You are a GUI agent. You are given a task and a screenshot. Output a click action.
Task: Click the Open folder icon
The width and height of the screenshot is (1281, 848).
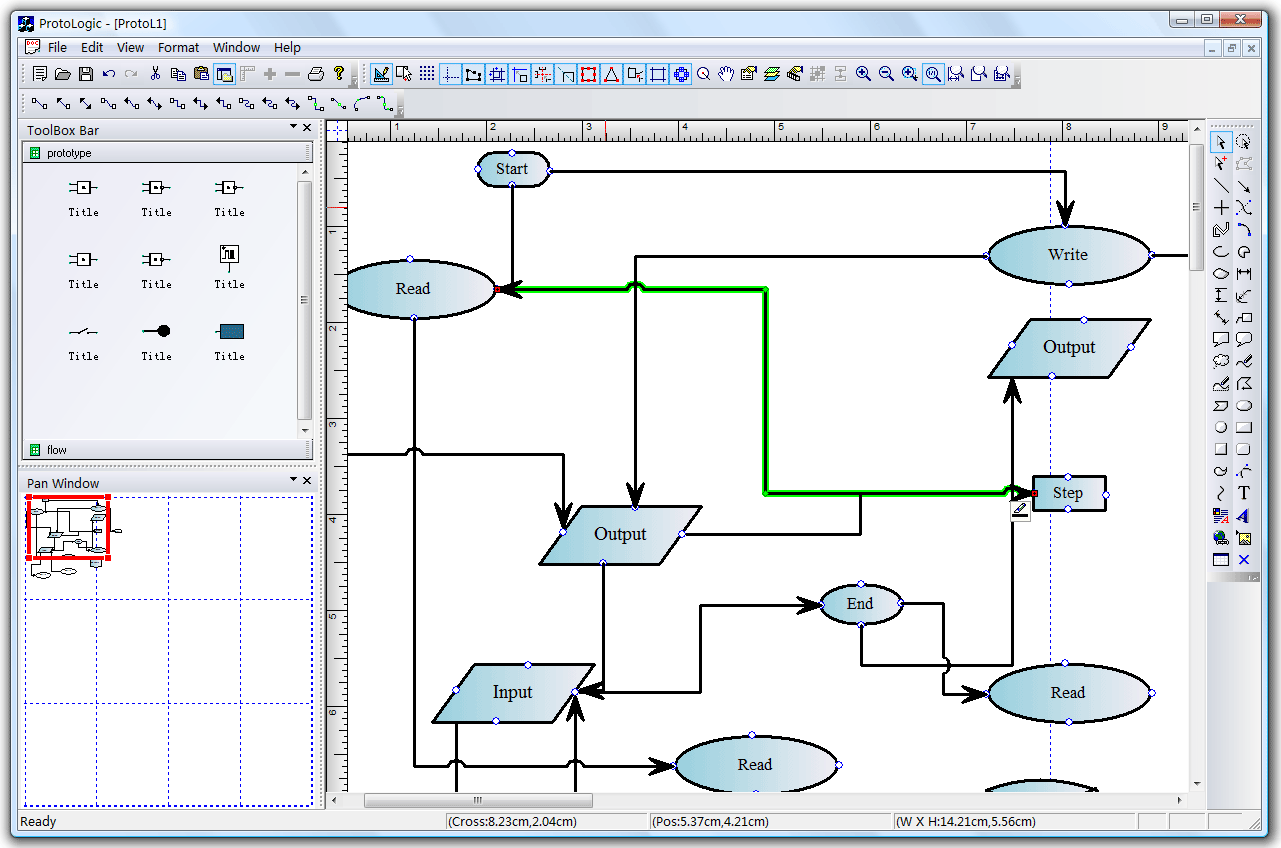63,74
